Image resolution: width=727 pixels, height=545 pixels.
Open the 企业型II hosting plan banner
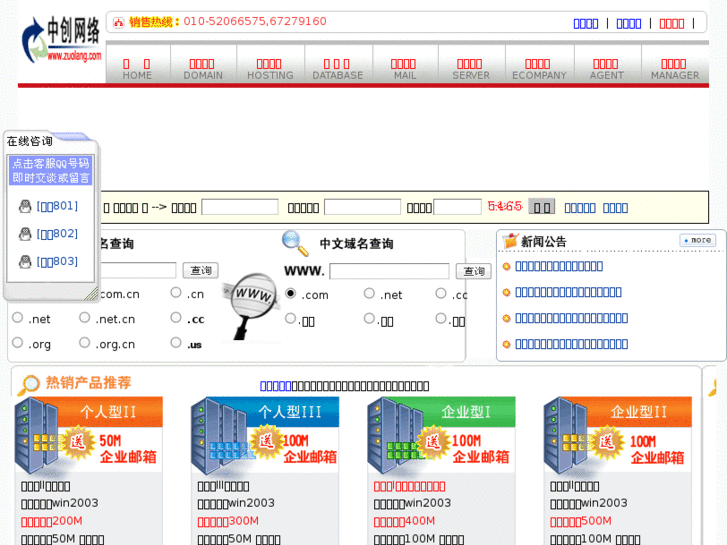point(618,435)
